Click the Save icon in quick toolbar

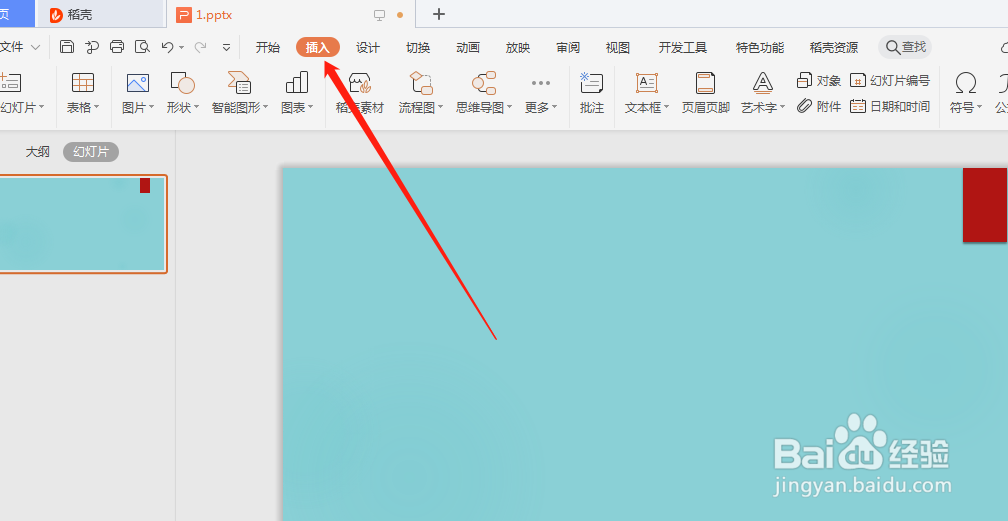(67, 46)
